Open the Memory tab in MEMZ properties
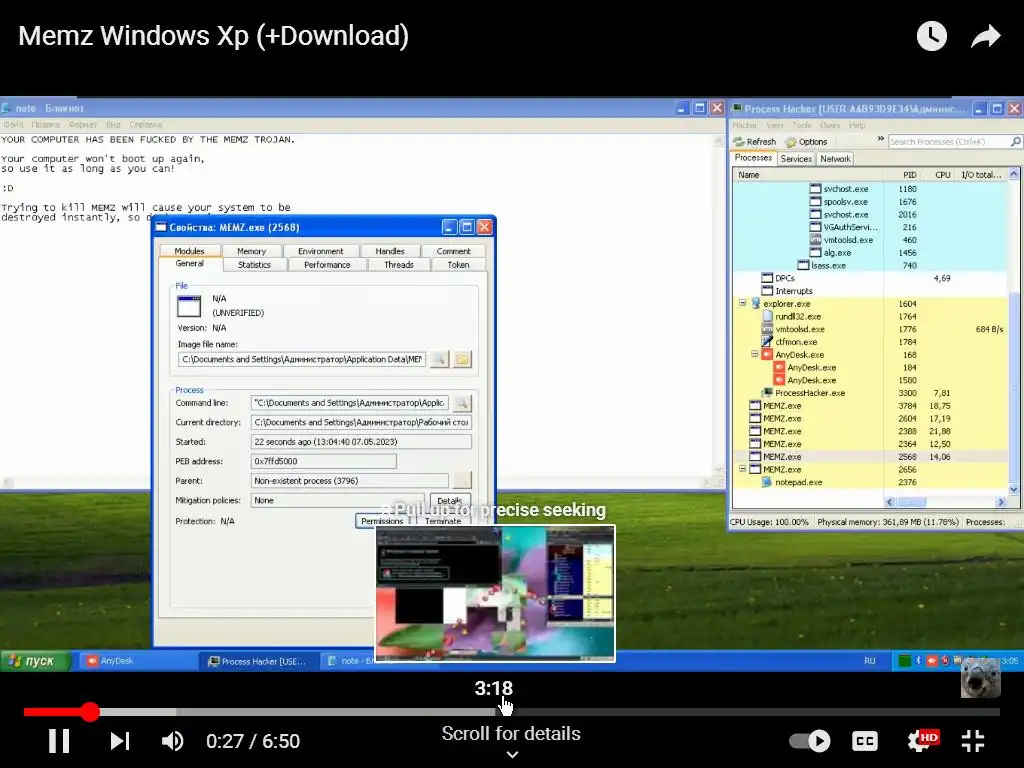Screen dimensions: 1024x768 (251, 251)
